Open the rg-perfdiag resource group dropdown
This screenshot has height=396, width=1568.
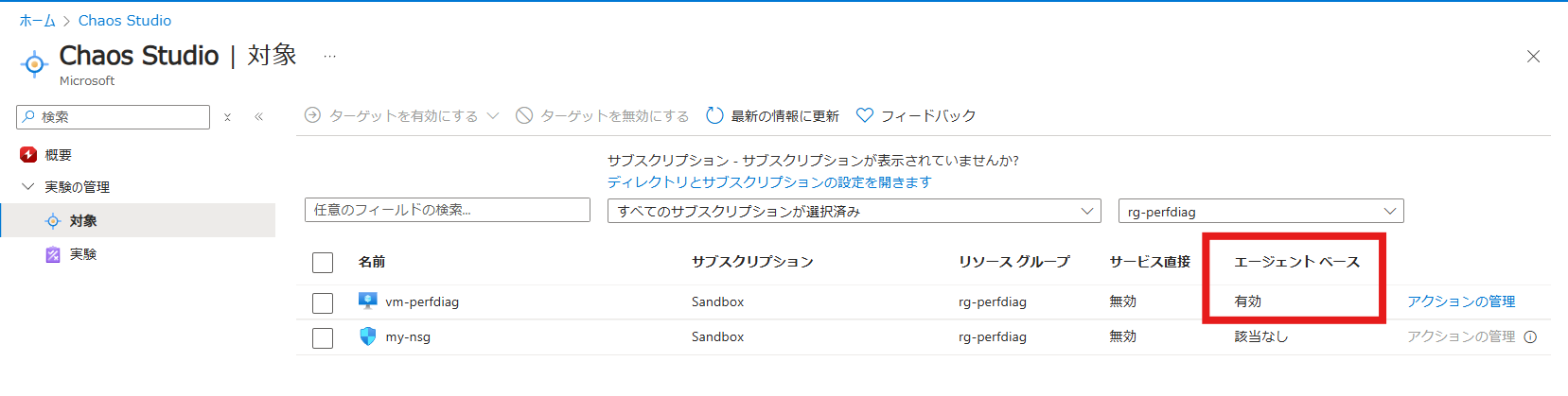click(x=1260, y=212)
